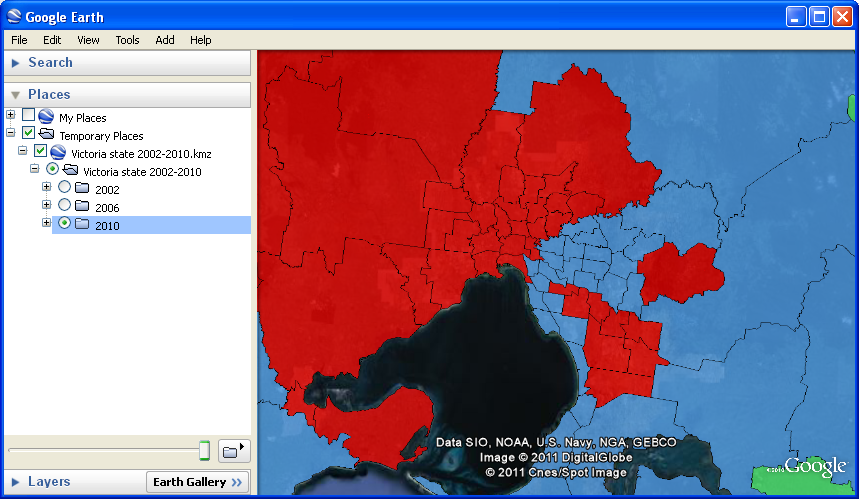Open the File menu
Image resolution: width=859 pixels, height=499 pixels.
point(19,40)
